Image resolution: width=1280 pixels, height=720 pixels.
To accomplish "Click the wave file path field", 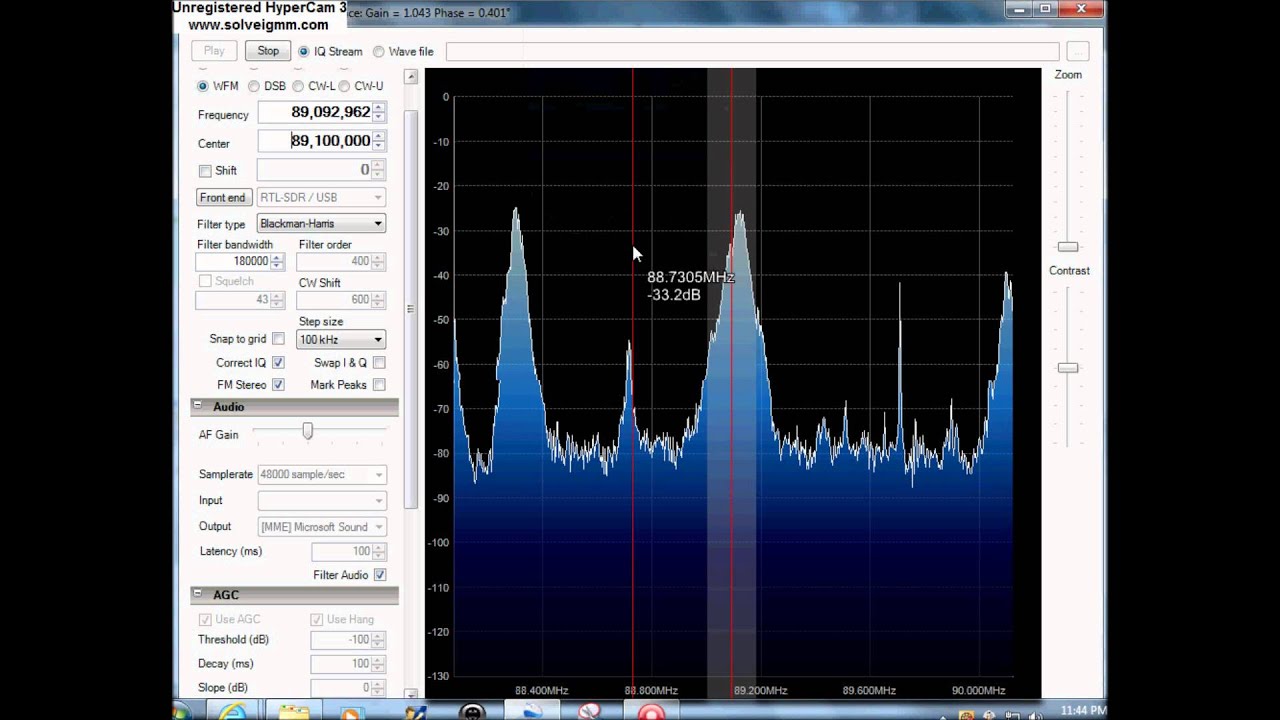I will [752, 51].
